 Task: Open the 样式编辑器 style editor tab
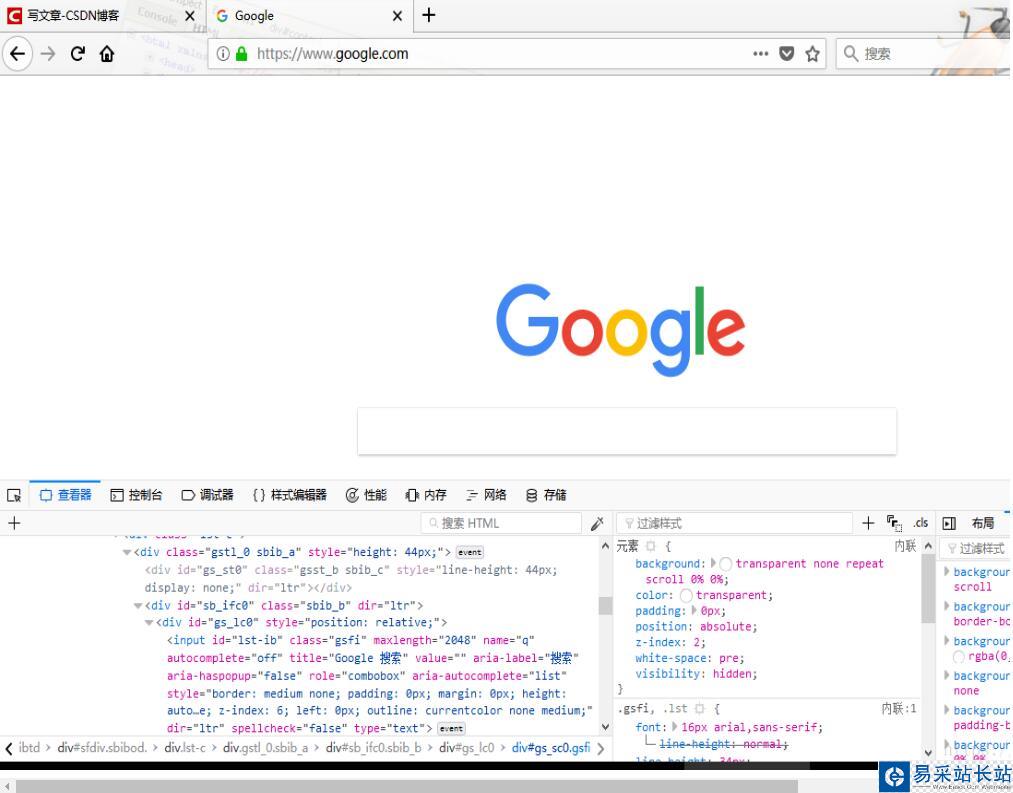(x=289, y=495)
